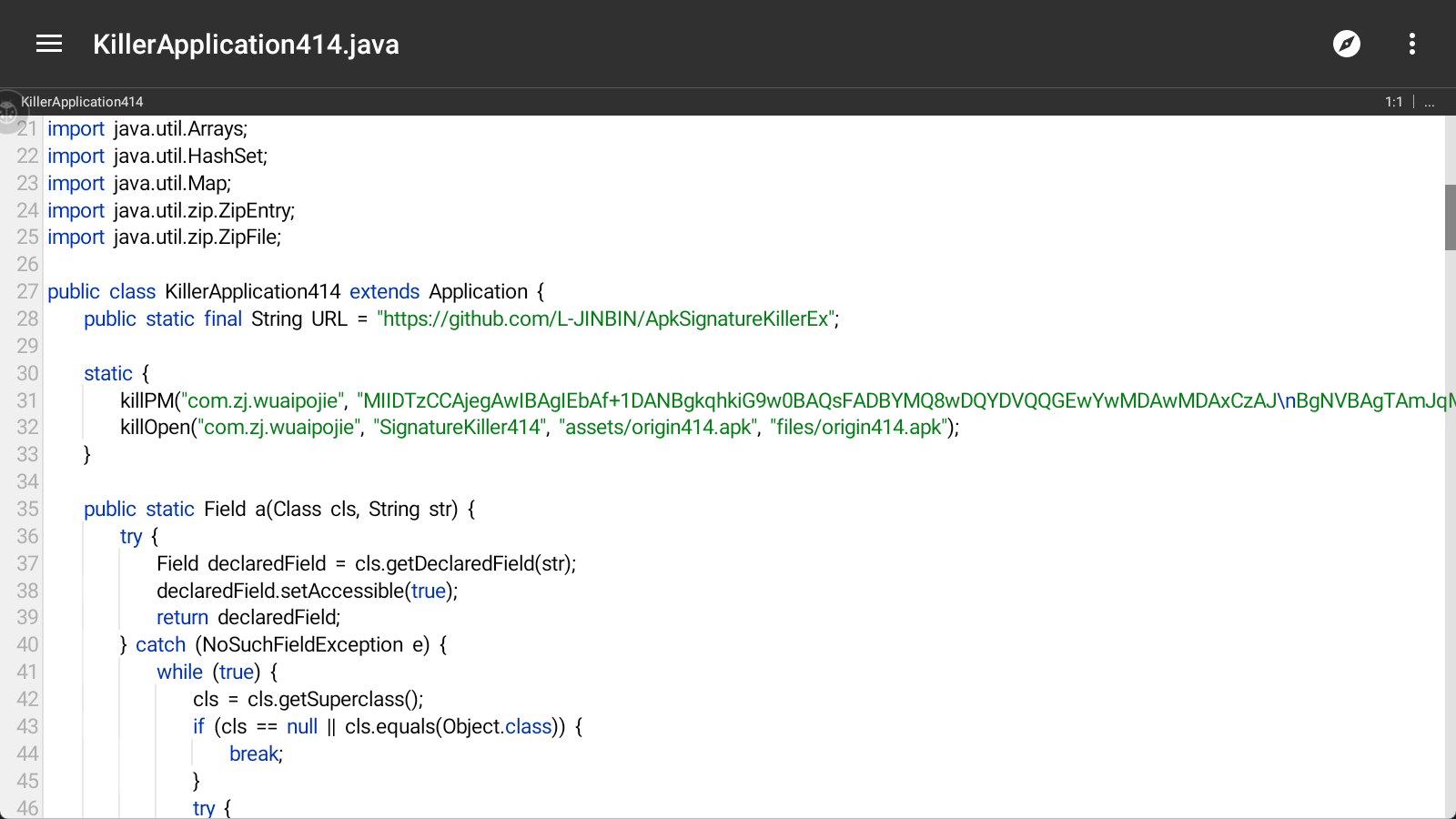Tap the bug icon at left edge
The height and width of the screenshot is (819, 1456).
tap(9, 111)
